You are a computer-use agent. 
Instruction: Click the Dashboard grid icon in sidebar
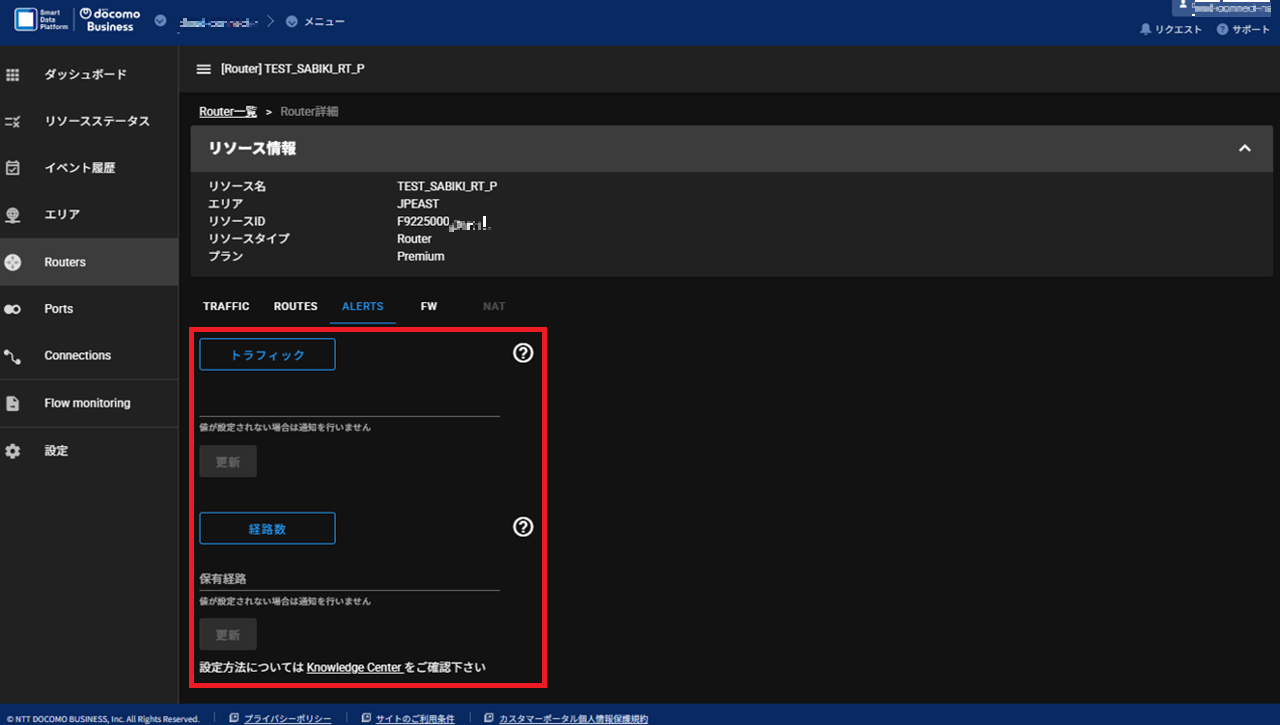pos(13,75)
